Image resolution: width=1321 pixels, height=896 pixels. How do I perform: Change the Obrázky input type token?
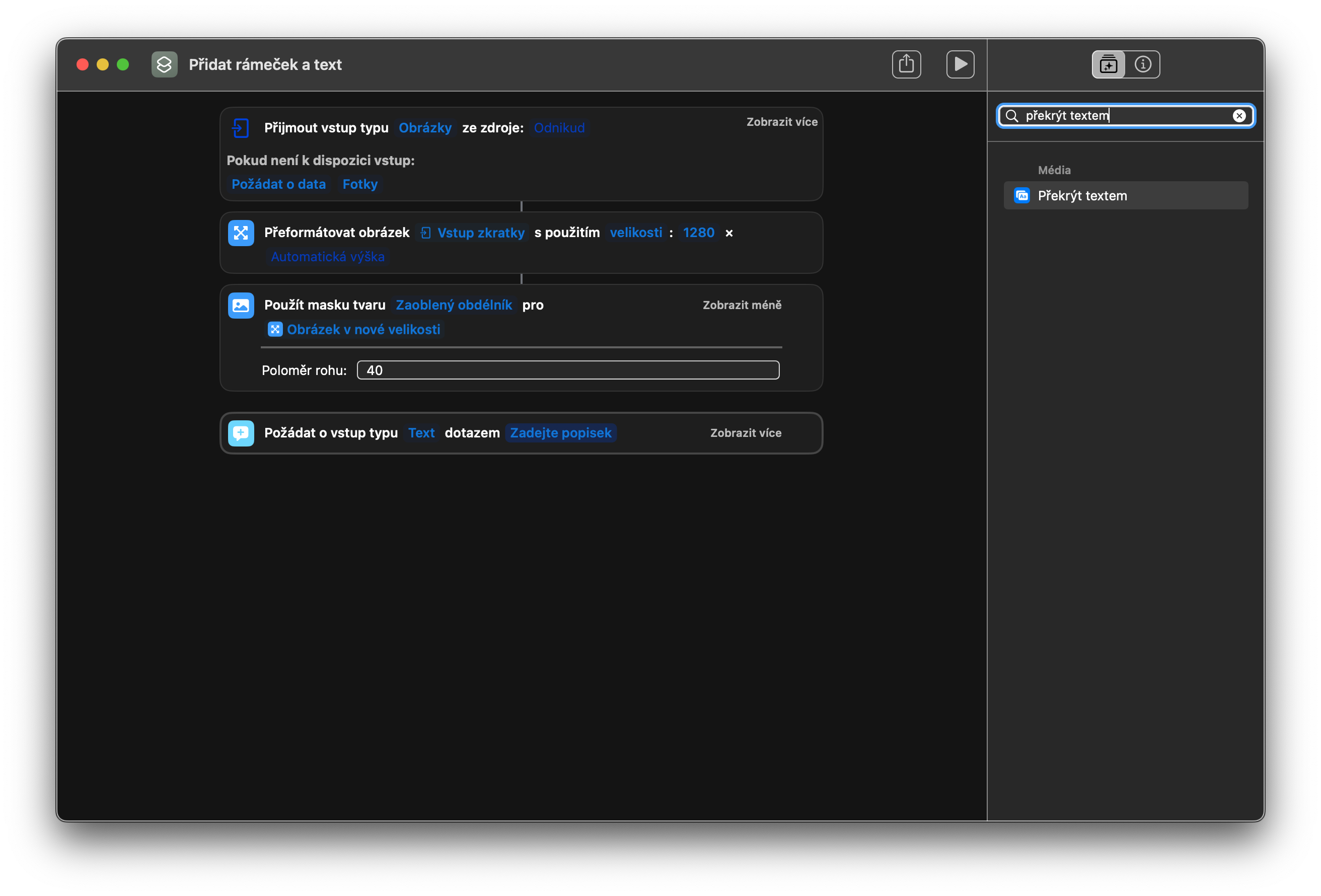(424, 128)
